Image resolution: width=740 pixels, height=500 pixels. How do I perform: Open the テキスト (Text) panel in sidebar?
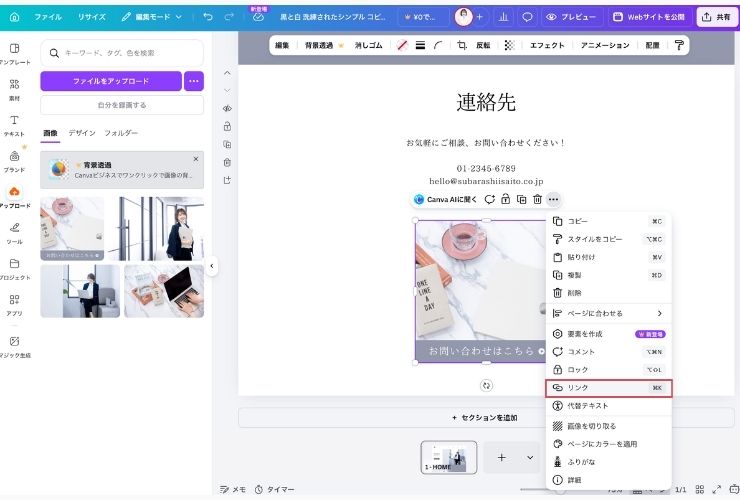[x=14, y=125]
